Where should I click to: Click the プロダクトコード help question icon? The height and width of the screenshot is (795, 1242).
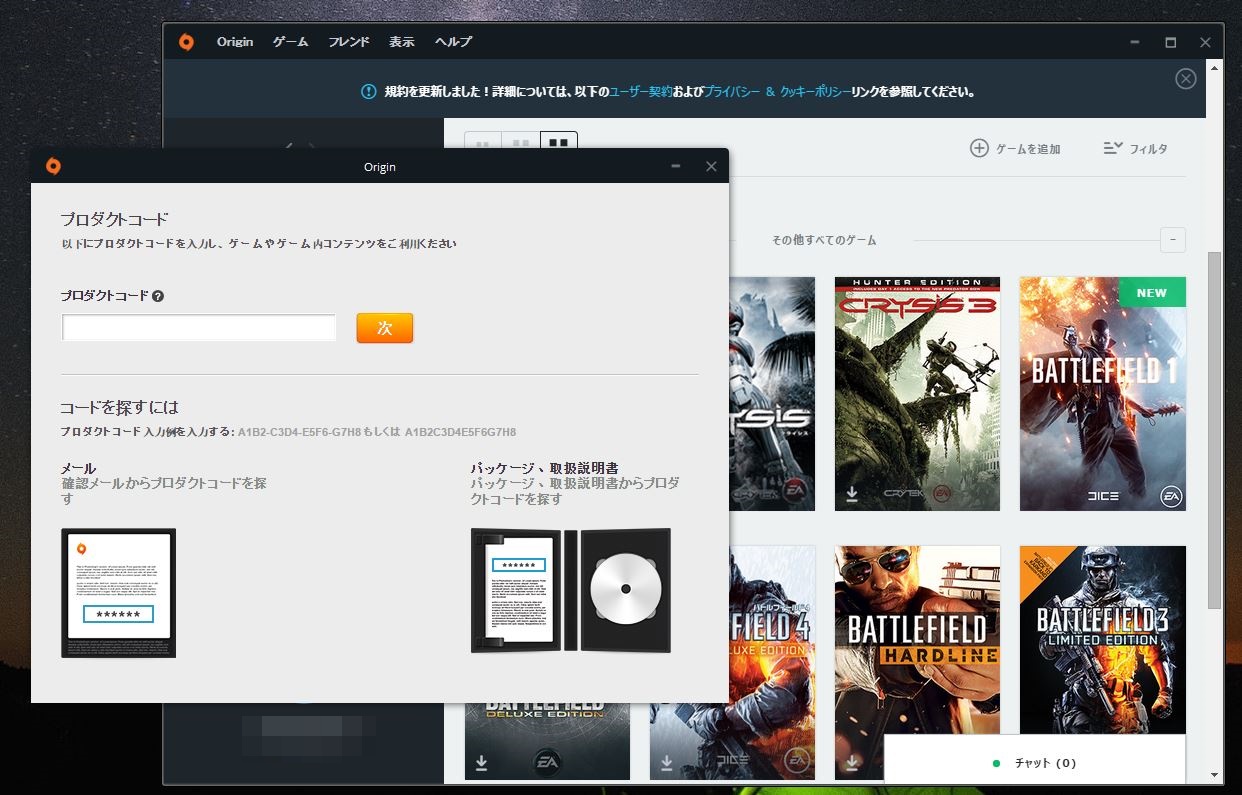(x=158, y=296)
